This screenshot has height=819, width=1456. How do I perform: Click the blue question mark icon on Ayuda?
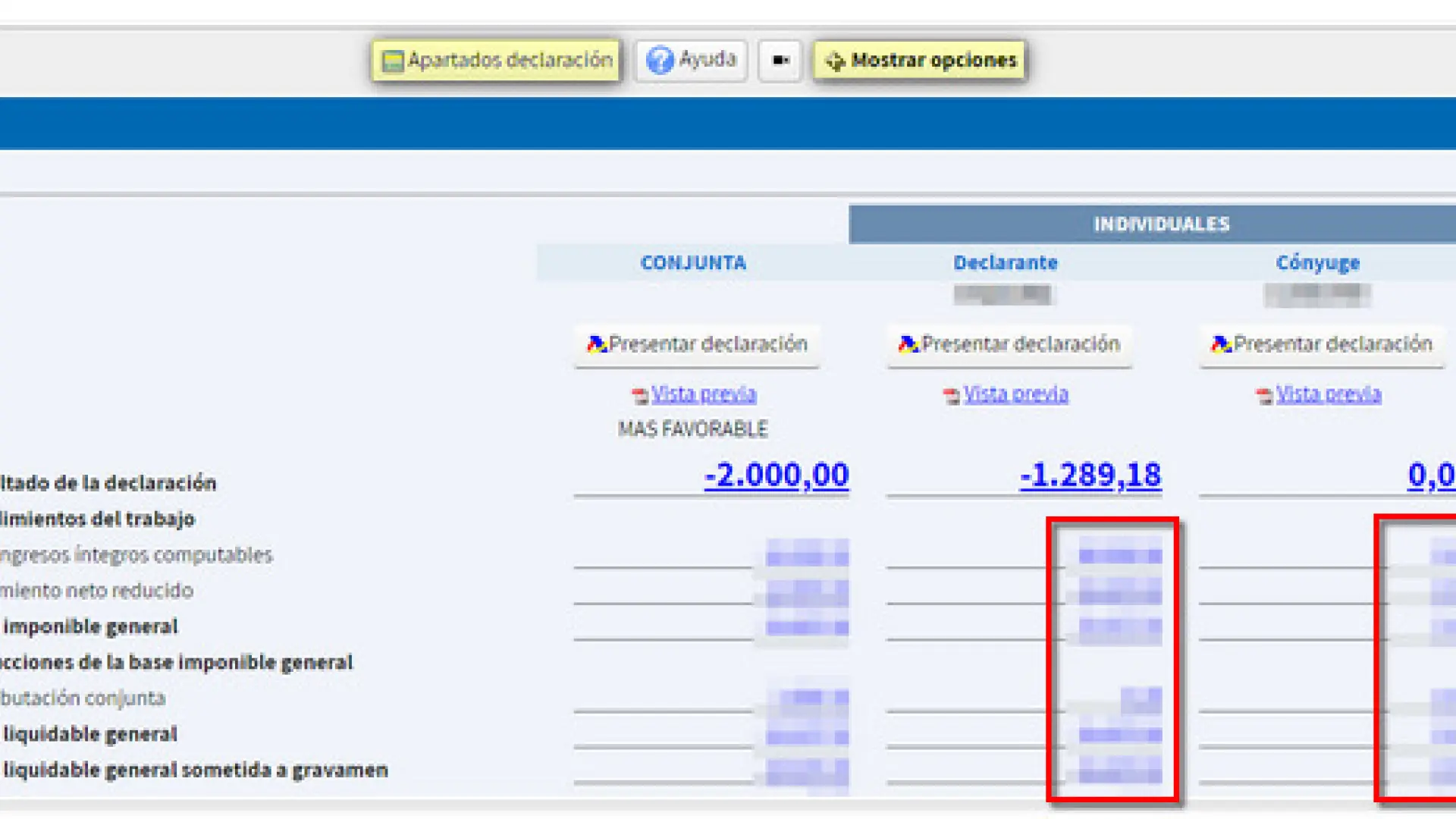(660, 60)
